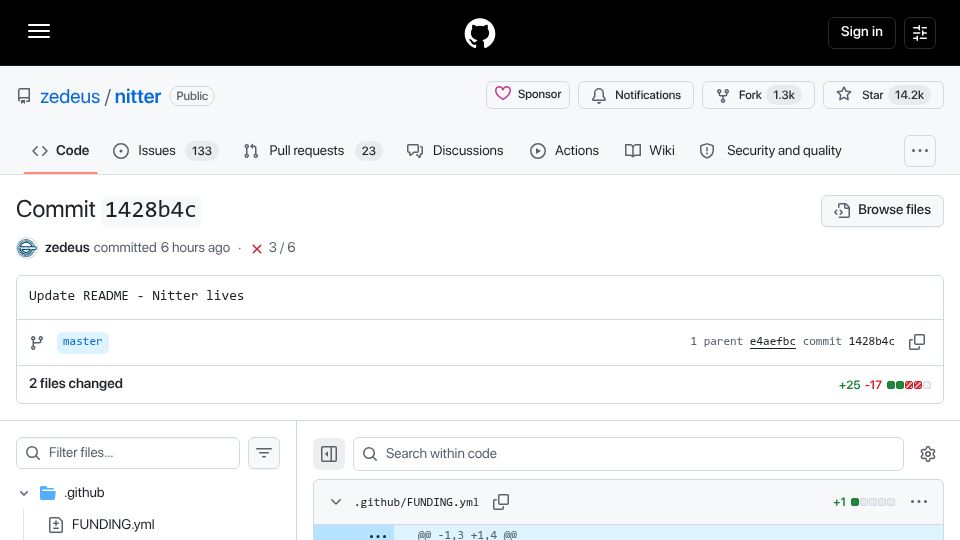
Task: Select the master branch label
Action: click(x=83, y=342)
